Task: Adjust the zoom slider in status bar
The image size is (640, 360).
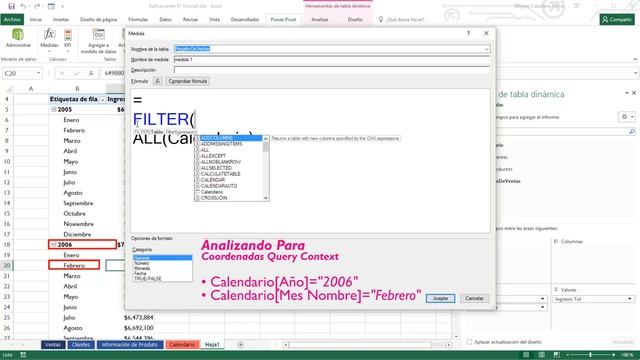Action: pyautogui.click(x=590, y=355)
